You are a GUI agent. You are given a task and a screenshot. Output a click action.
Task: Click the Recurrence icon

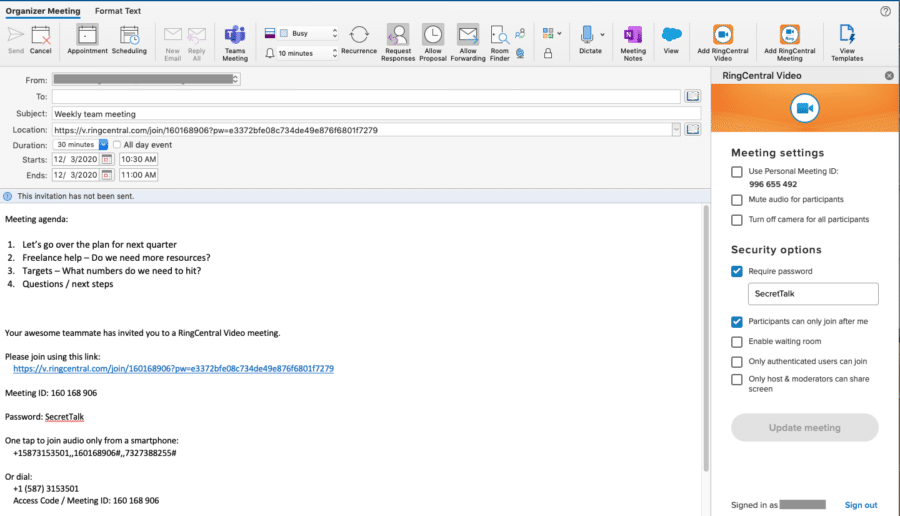pos(359,41)
